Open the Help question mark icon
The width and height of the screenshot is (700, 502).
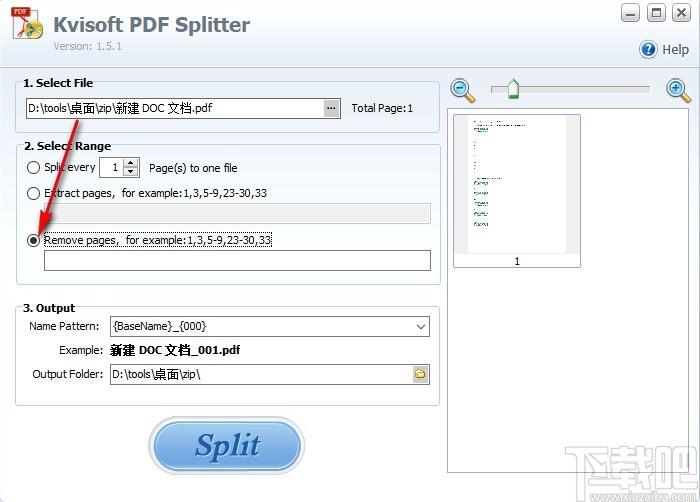point(648,49)
